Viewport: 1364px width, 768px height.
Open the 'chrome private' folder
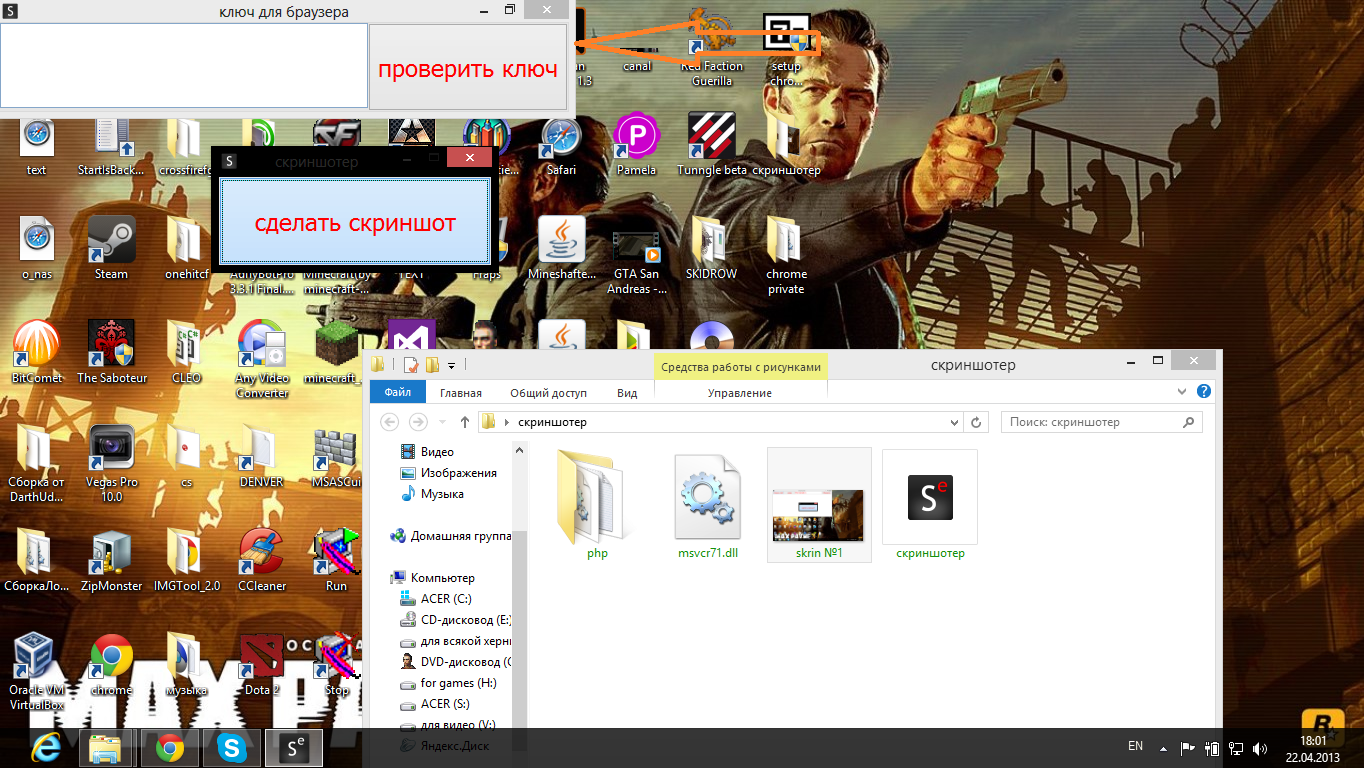click(x=786, y=255)
